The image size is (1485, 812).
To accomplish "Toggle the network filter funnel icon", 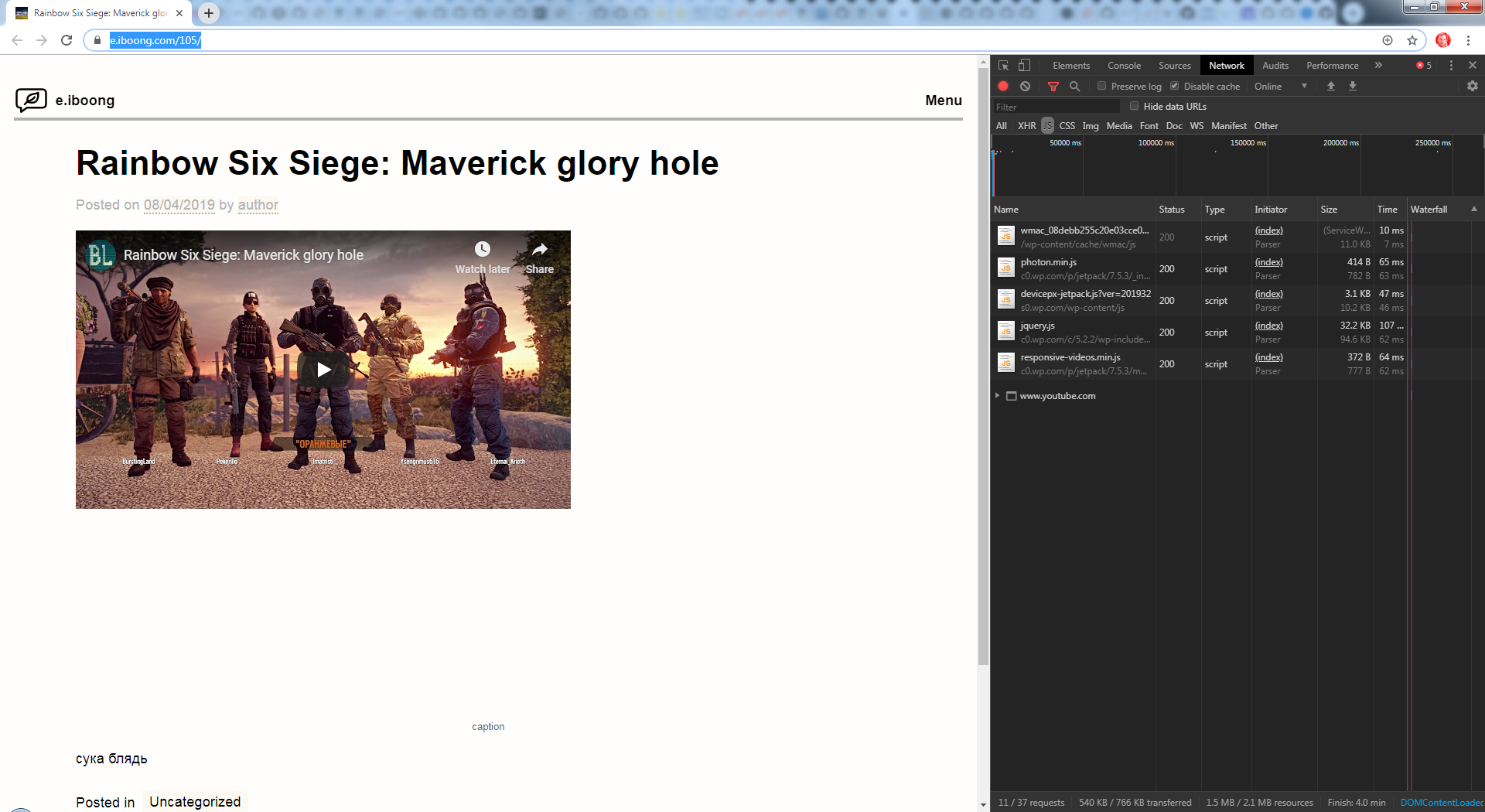I will [x=1053, y=86].
